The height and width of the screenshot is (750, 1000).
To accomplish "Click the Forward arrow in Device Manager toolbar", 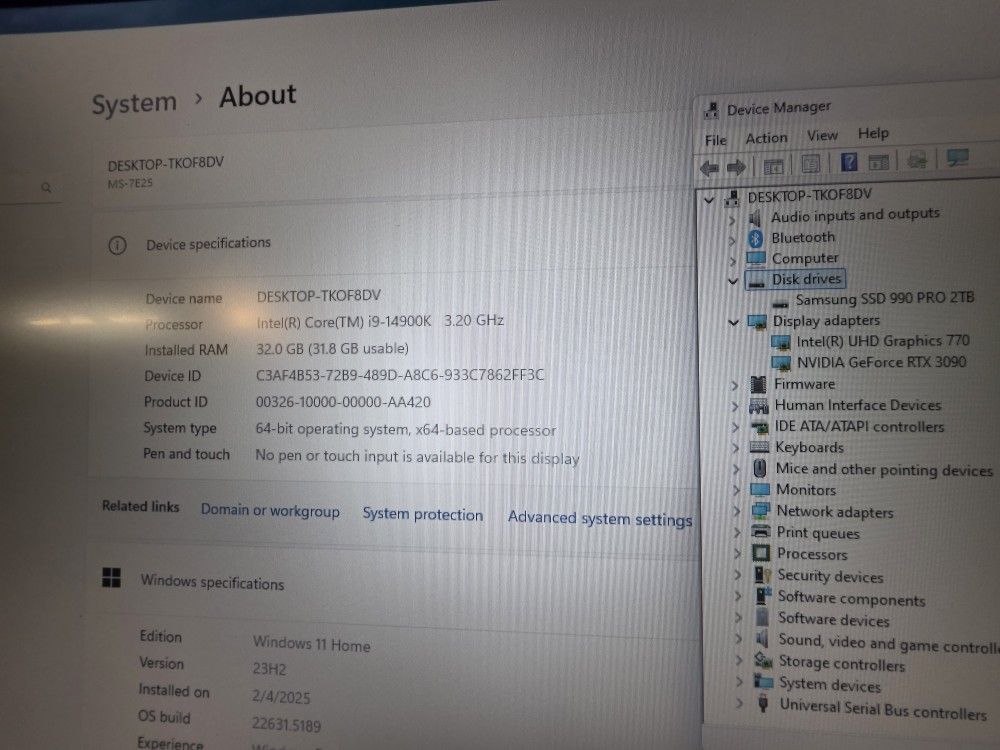I will 736,167.
